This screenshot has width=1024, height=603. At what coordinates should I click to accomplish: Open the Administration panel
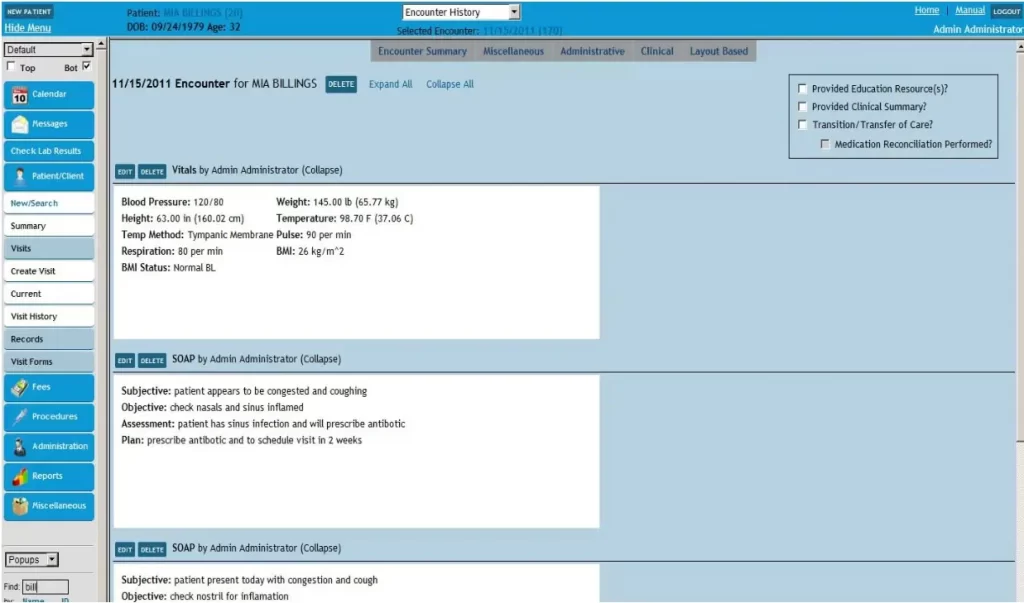(48, 447)
